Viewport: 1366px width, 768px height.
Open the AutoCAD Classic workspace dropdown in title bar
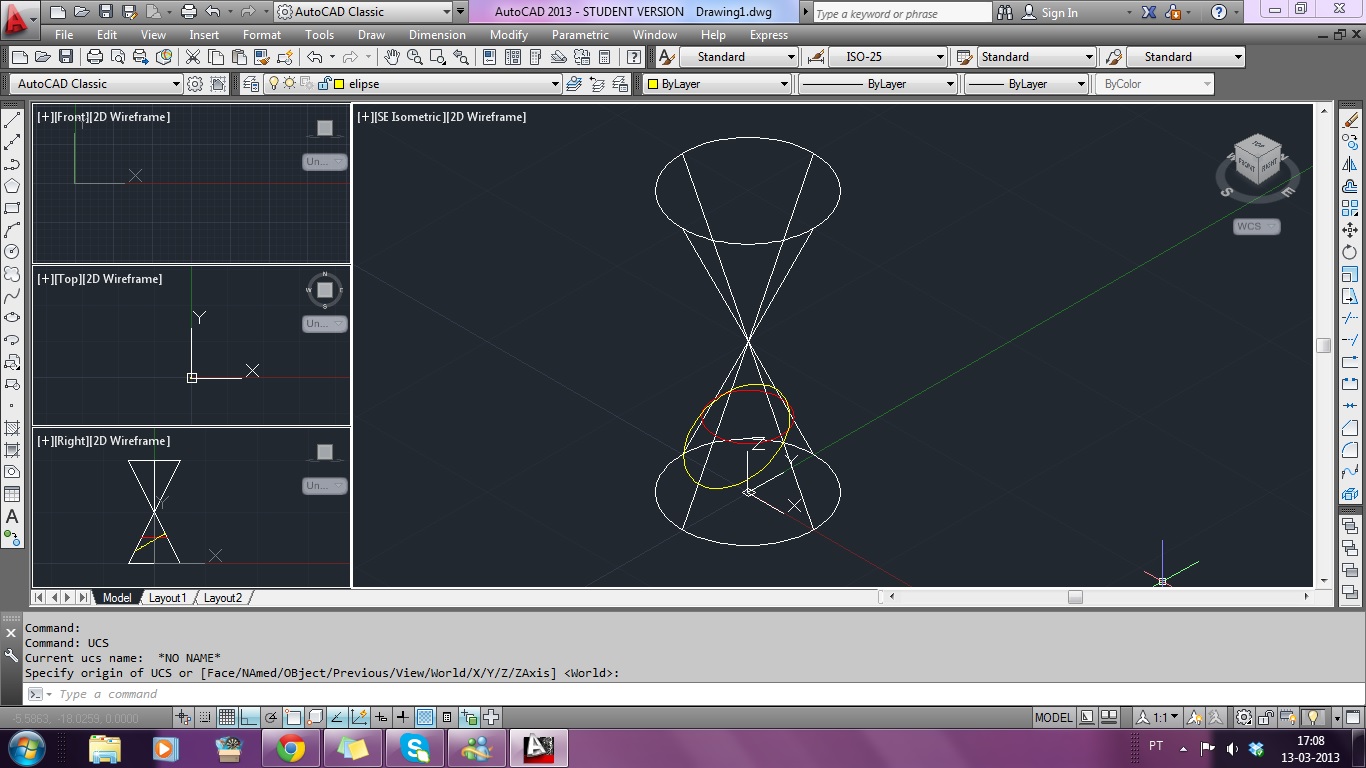[x=362, y=12]
